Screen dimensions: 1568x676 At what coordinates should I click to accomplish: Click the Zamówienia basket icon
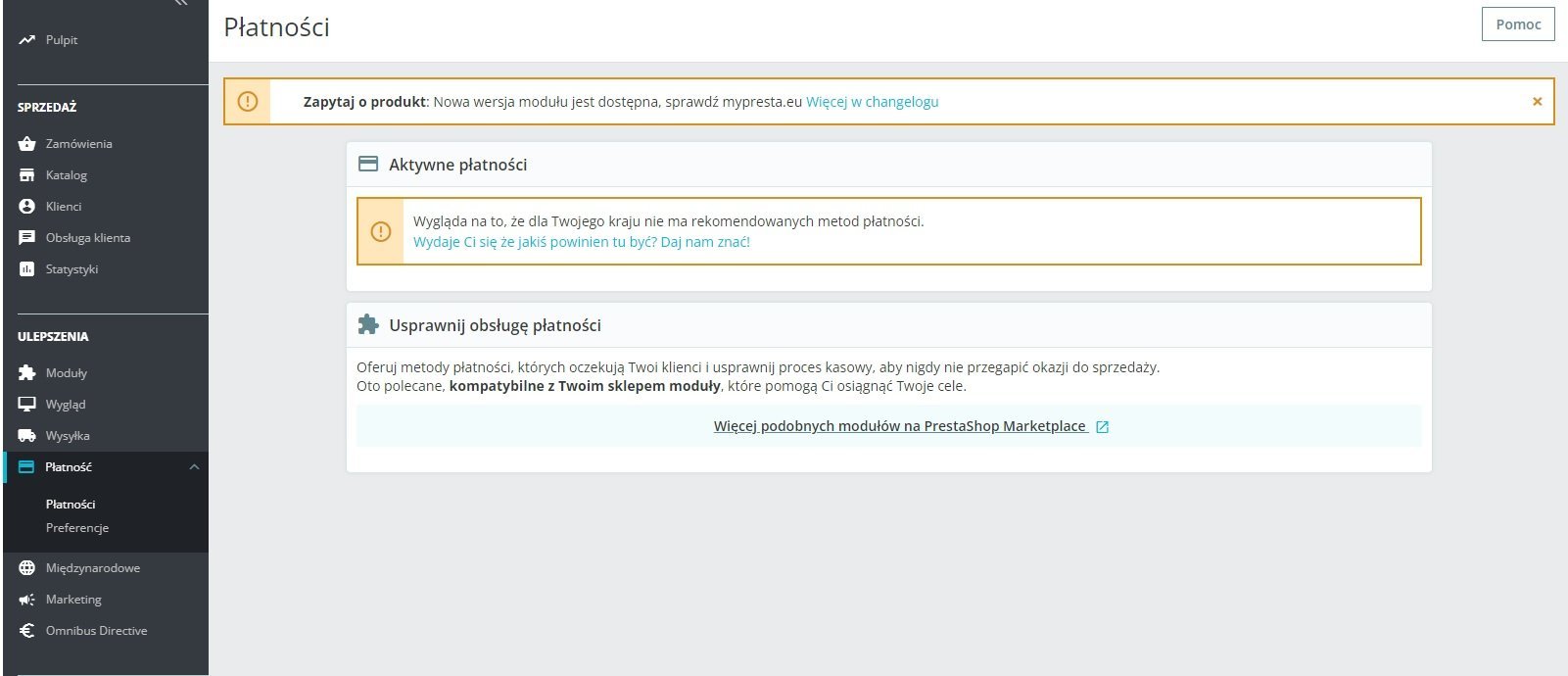(26, 144)
